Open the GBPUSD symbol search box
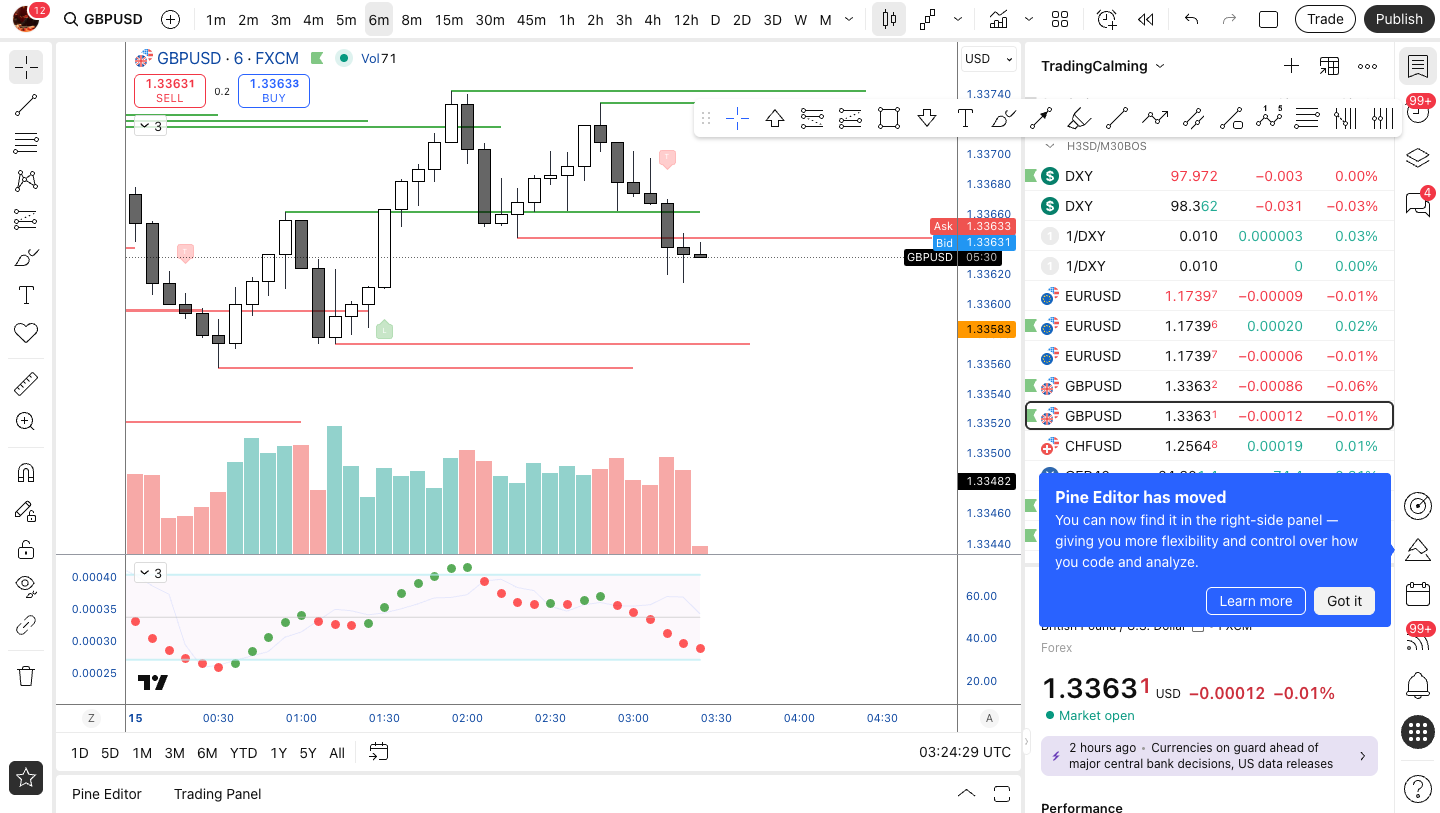The height and width of the screenshot is (813, 1440). [x=103, y=19]
